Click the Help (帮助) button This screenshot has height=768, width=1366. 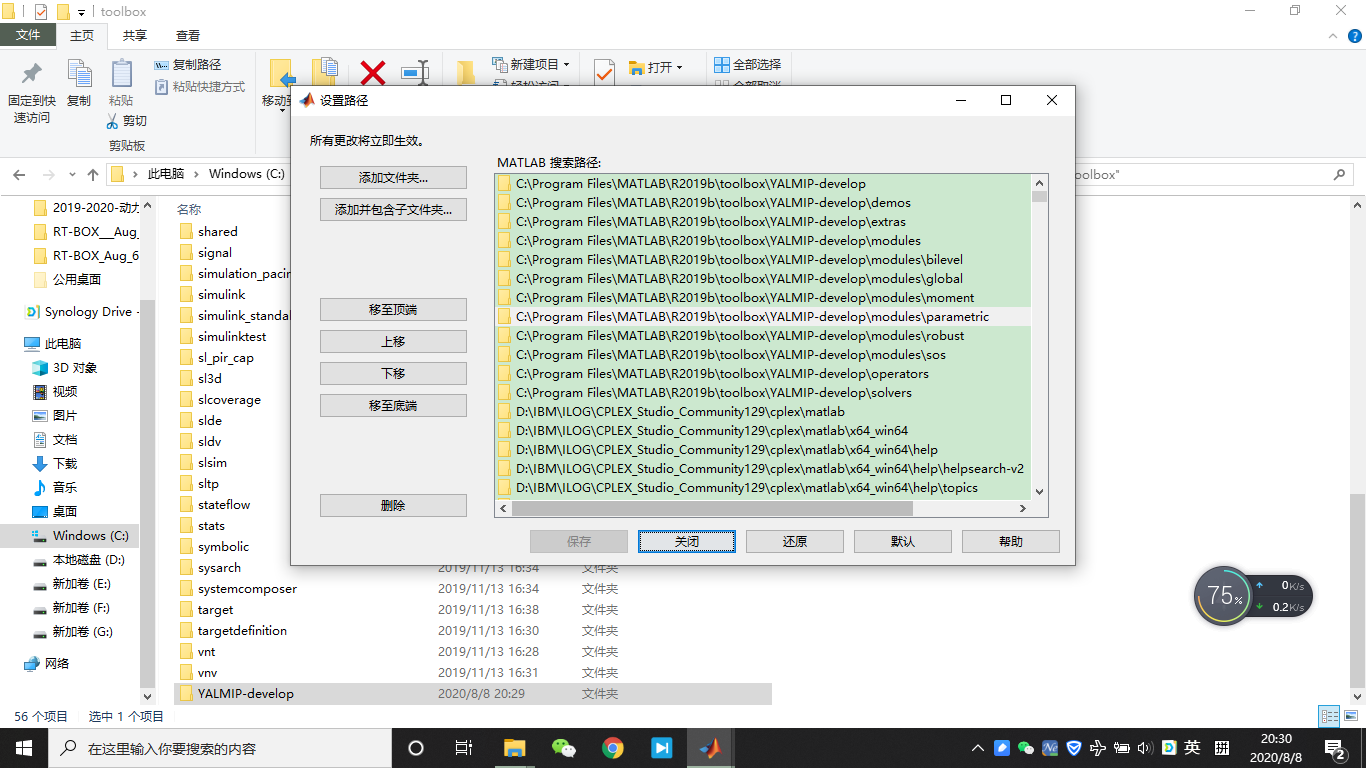click(x=1011, y=542)
